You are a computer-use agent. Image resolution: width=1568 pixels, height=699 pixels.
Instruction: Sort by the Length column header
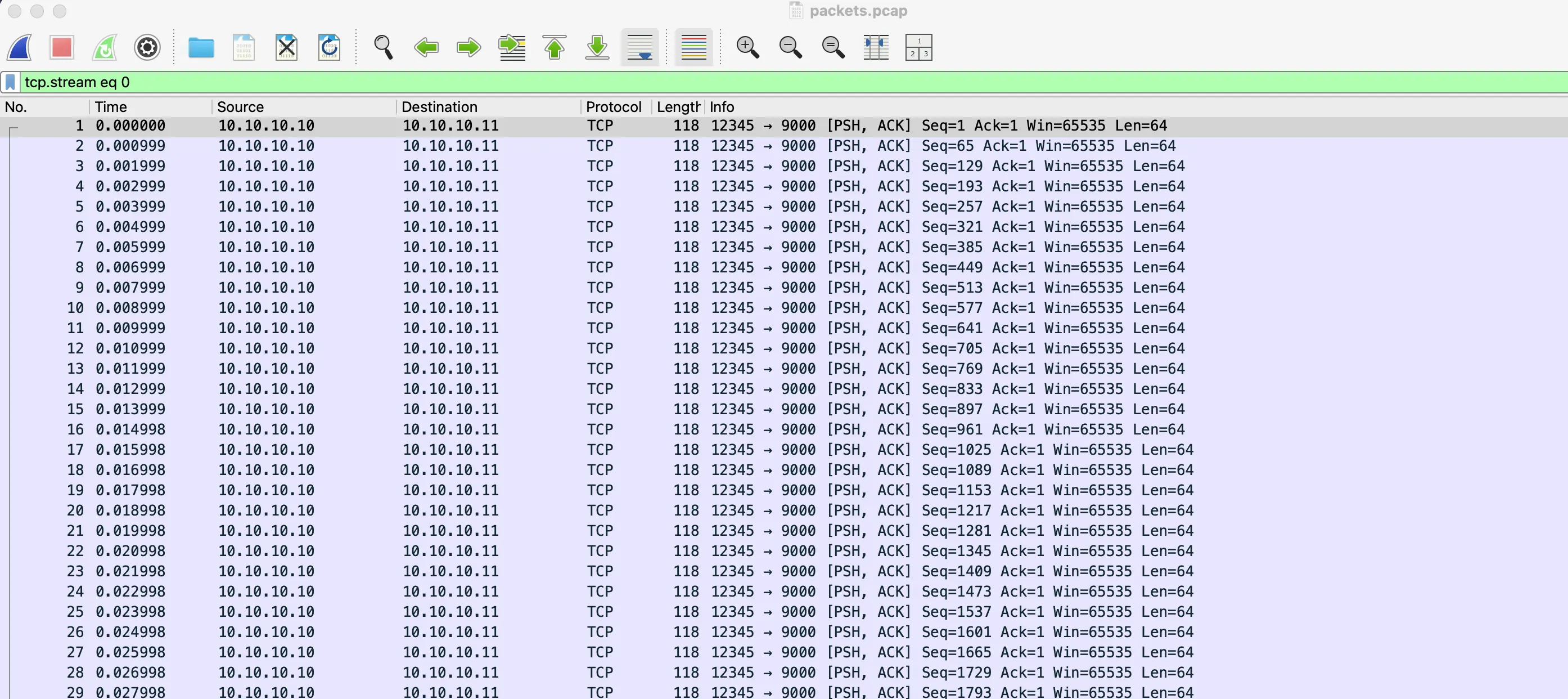coord(678,107)
